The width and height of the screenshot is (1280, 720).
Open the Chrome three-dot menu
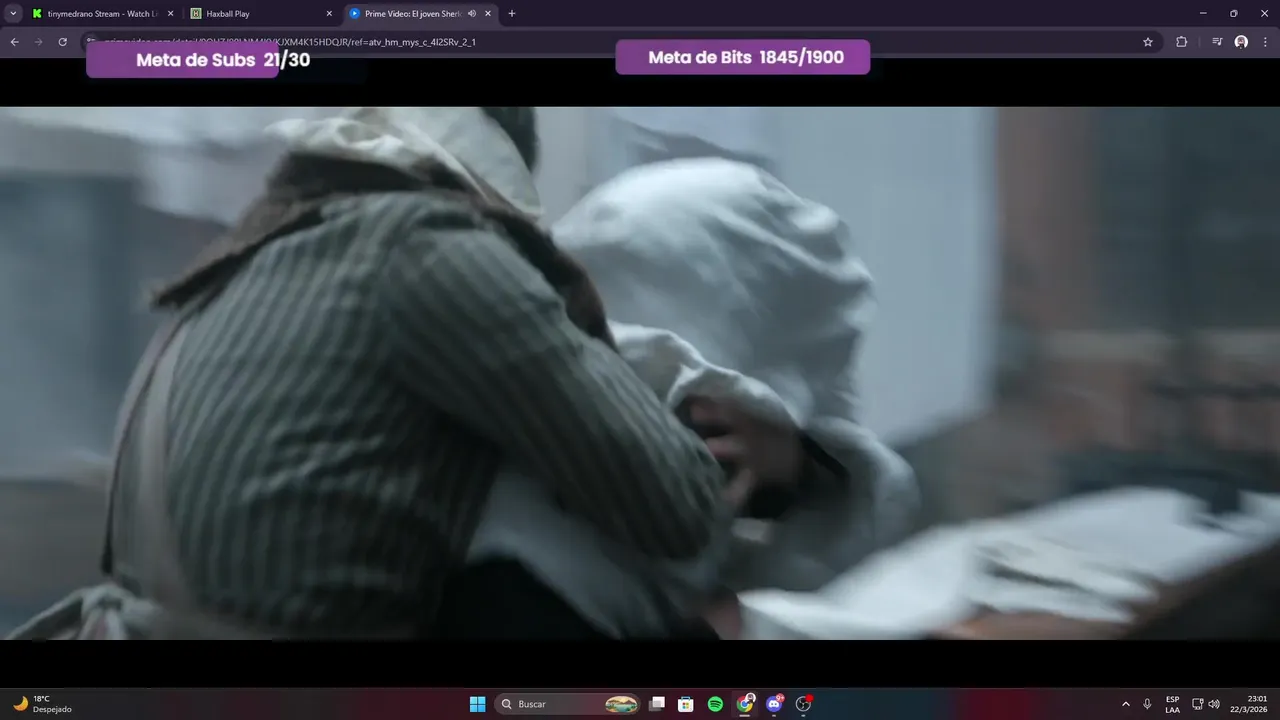coord(1266,42)
